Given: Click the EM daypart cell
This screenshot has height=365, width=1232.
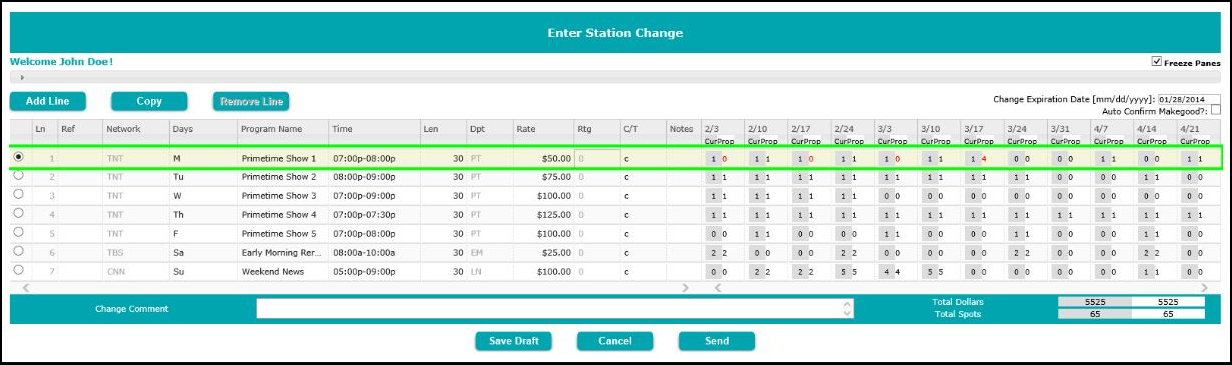Looking at the screenshot, I should coord(477,252).
